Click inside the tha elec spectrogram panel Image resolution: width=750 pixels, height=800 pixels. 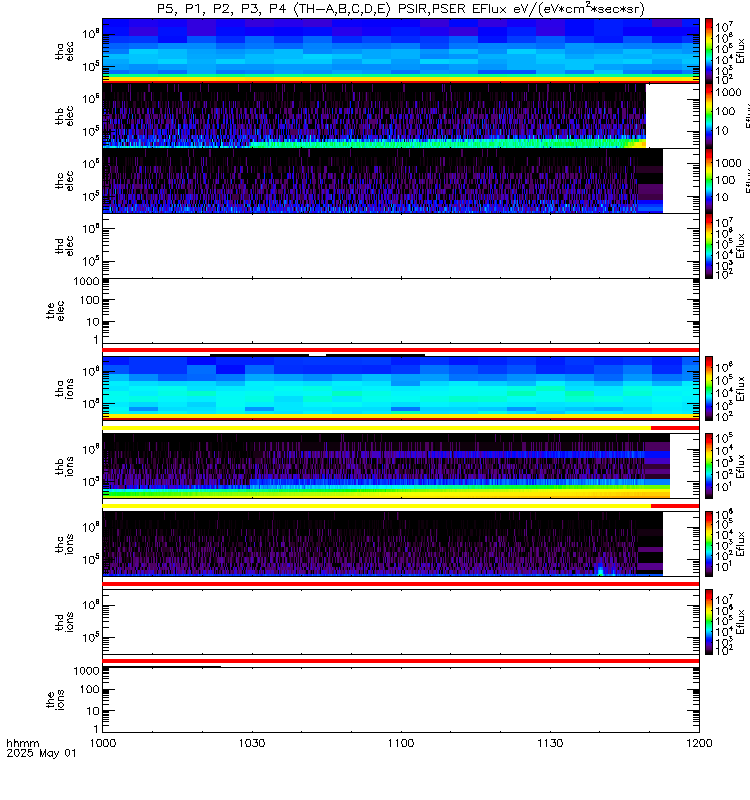coord(401,51)
